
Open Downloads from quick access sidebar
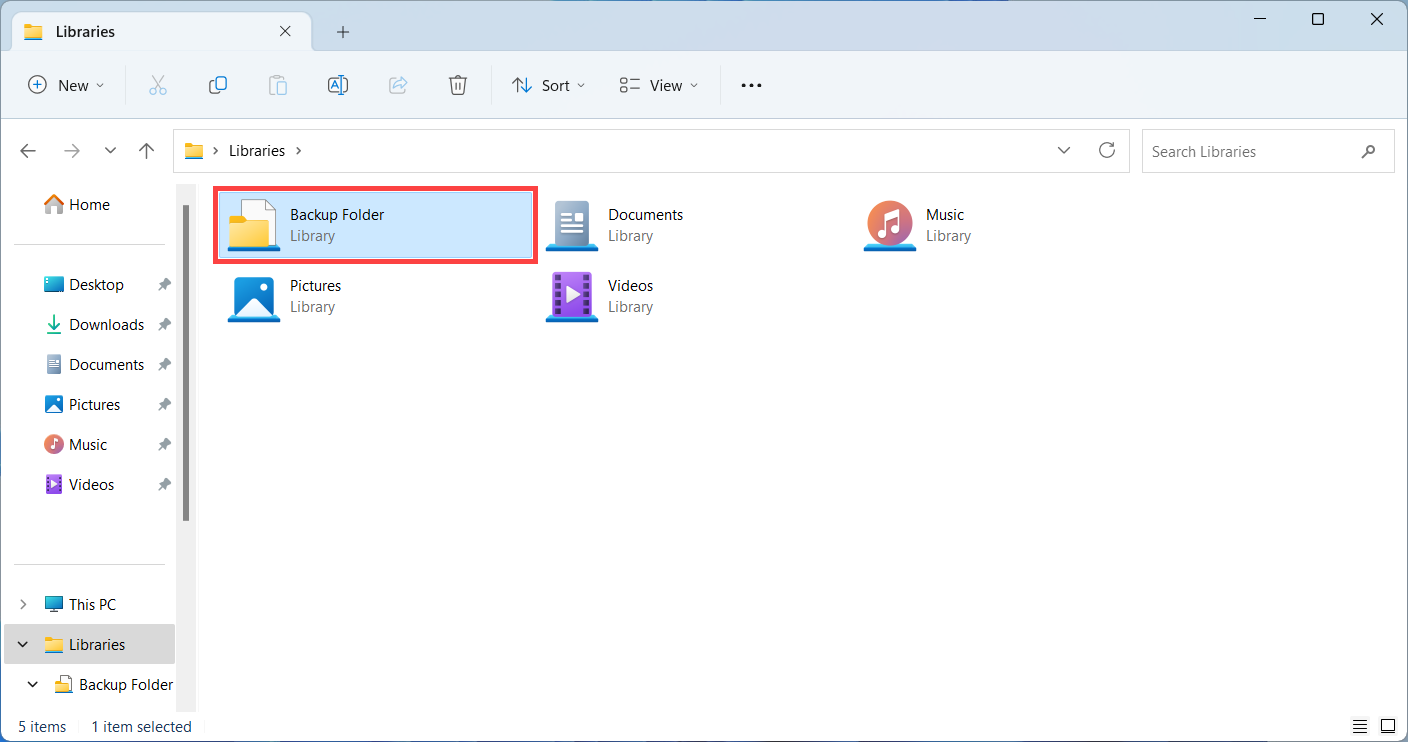[106, 325]
